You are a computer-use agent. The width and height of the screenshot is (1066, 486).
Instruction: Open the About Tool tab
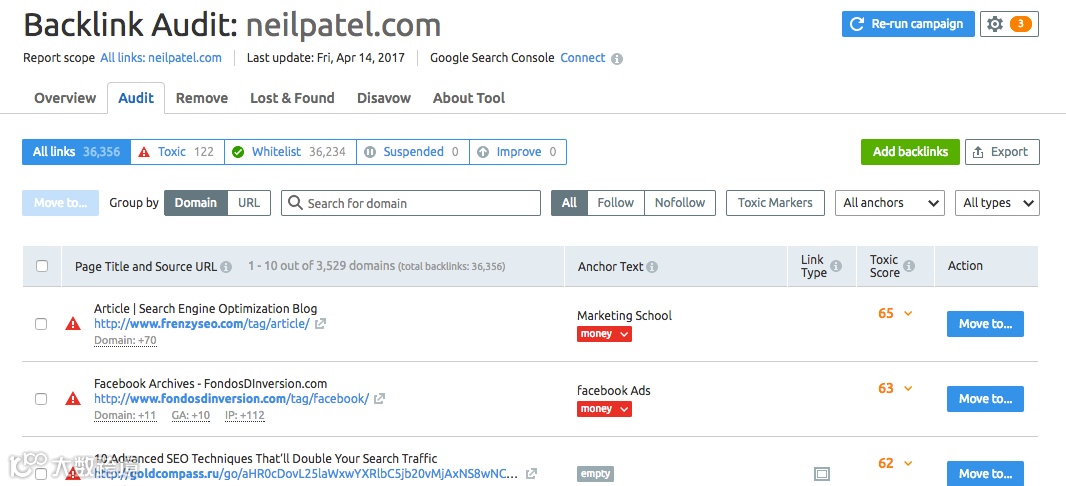tap(469, 98)
